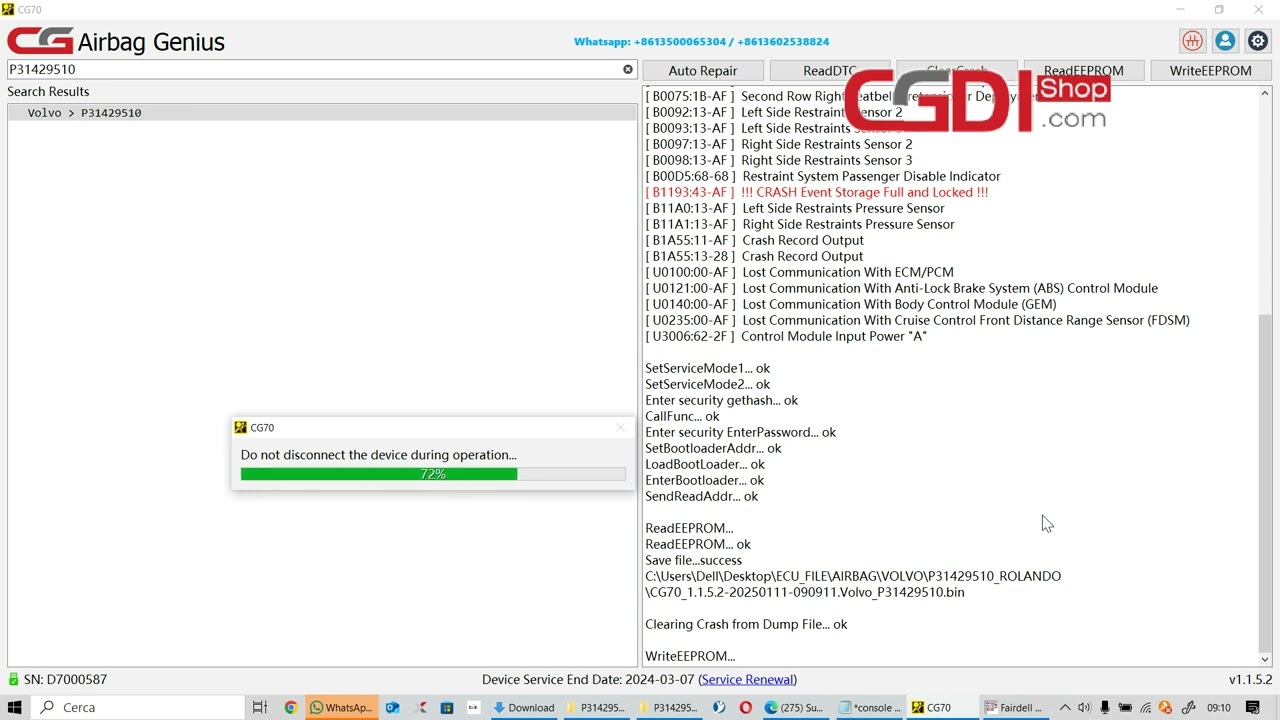Select the B1A55:11-AF Crash Record Output line
This screenshot has width=1280, height=720.
pyautogui.click(x=754, y=240)
